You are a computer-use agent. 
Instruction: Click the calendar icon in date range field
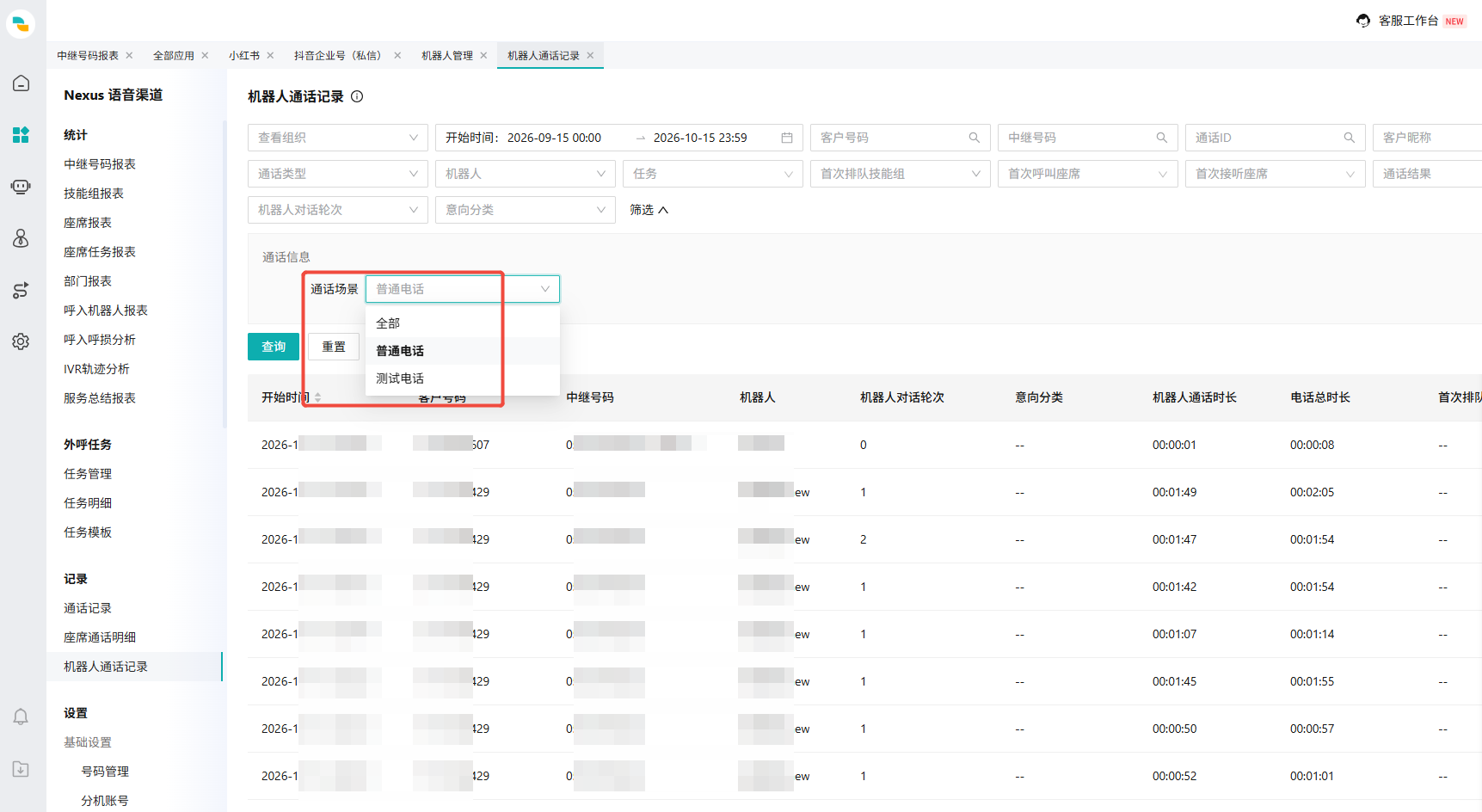pos(786,138)
